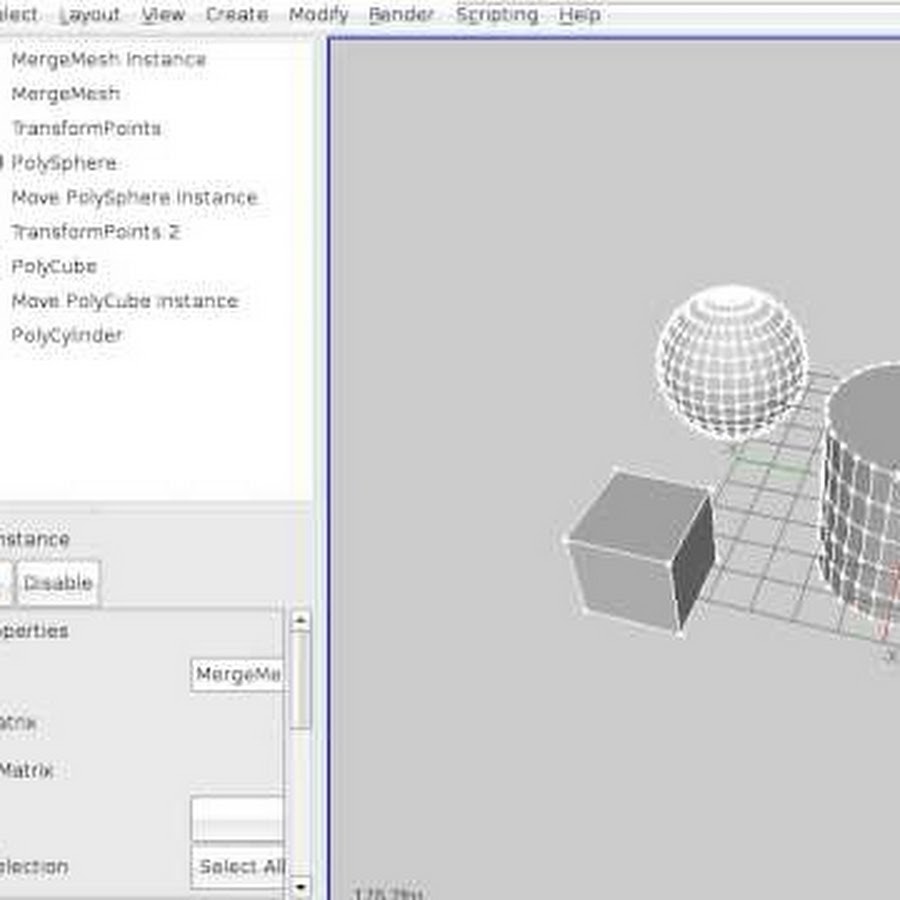The height and width of the screenshot is (900, 900).
Task: Select the PolySphere node
Action: pyautogui.click(x=64, y=163)
